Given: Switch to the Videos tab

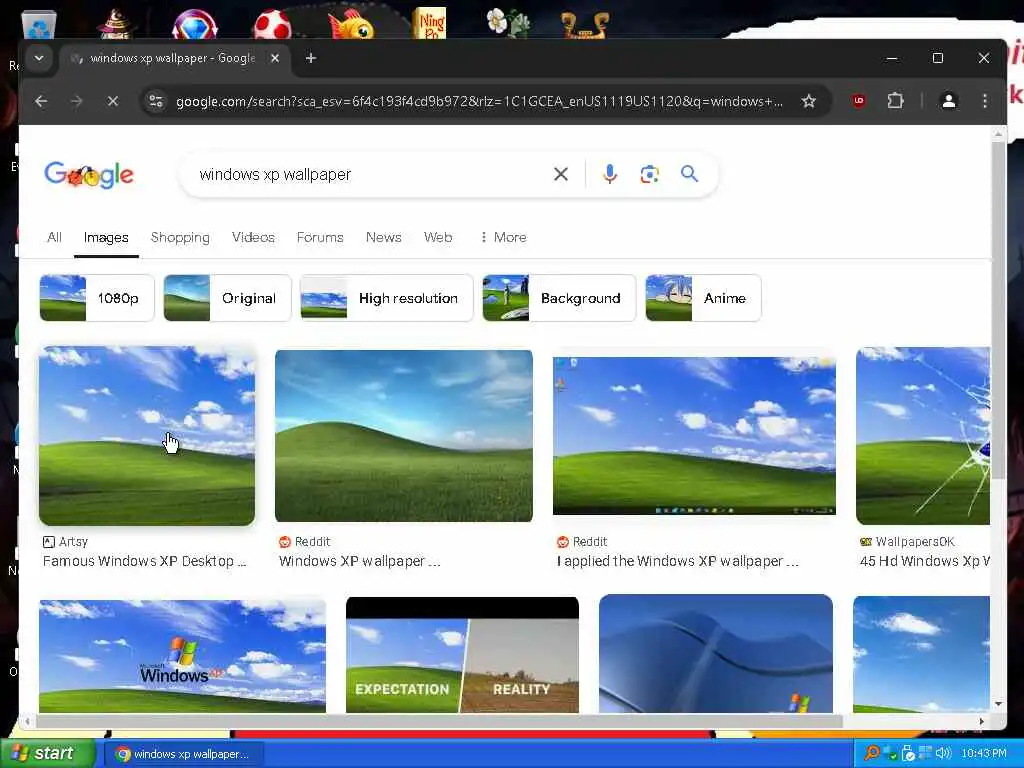Looking at the screenshot, I should pos(253,237).
